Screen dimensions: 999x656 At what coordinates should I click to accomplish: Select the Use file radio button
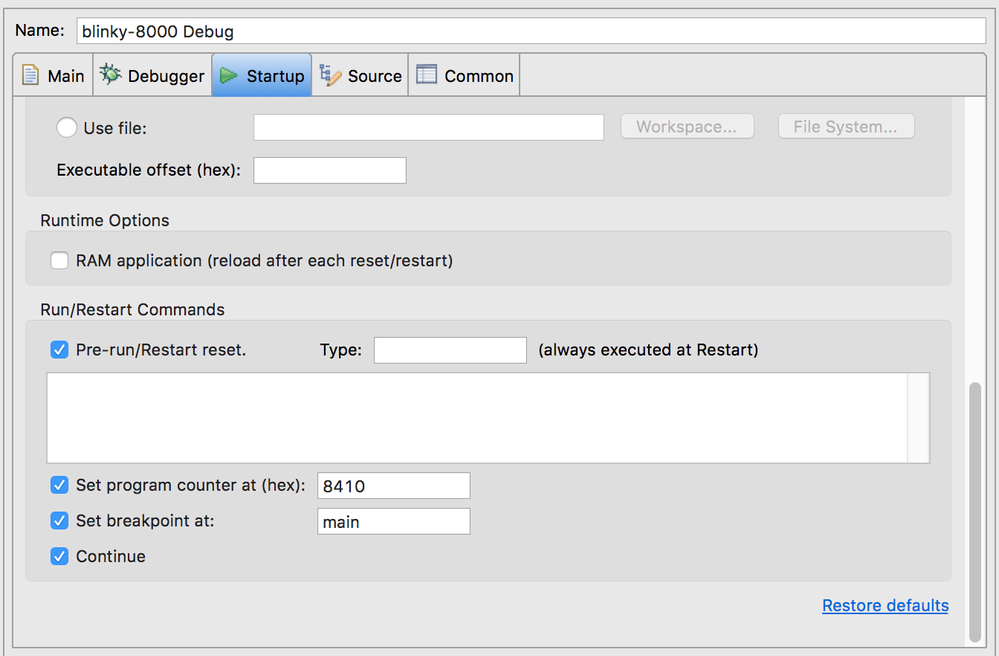pyautogui.click(x=67, y=128)
